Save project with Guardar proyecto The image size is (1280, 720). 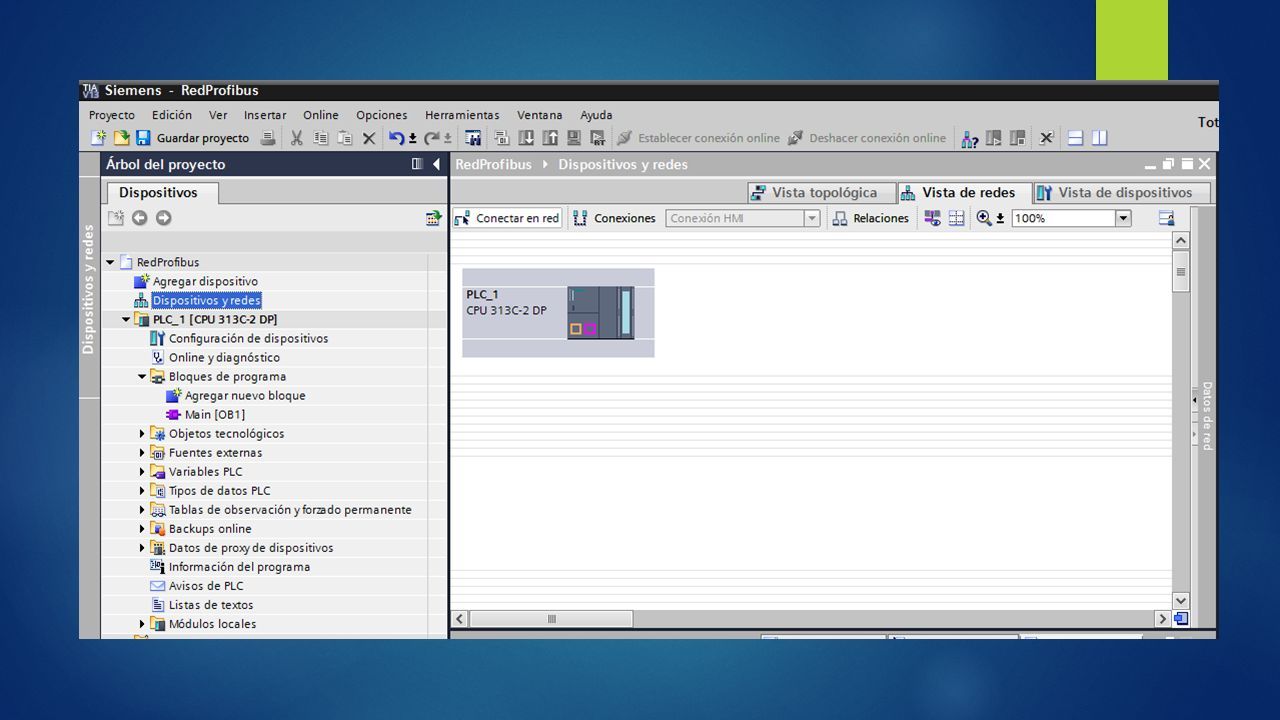click(x=192, y=138)
